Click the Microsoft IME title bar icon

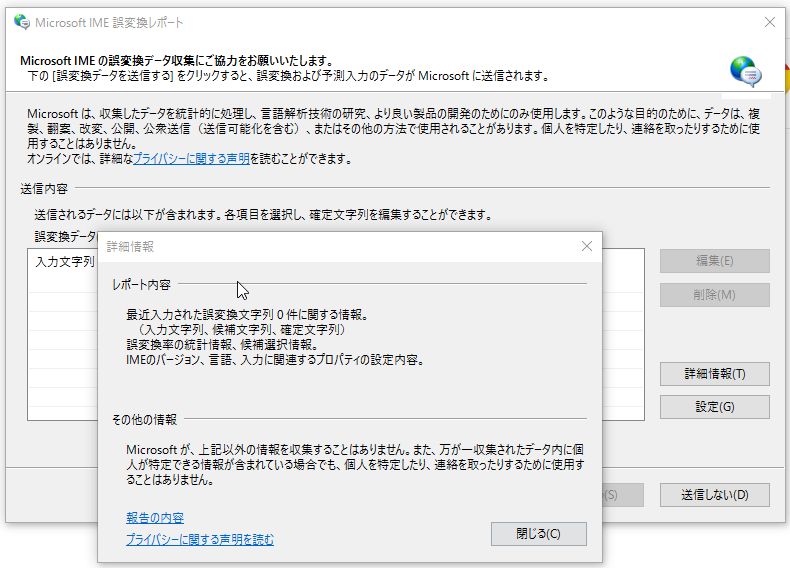tap(22, 22)
